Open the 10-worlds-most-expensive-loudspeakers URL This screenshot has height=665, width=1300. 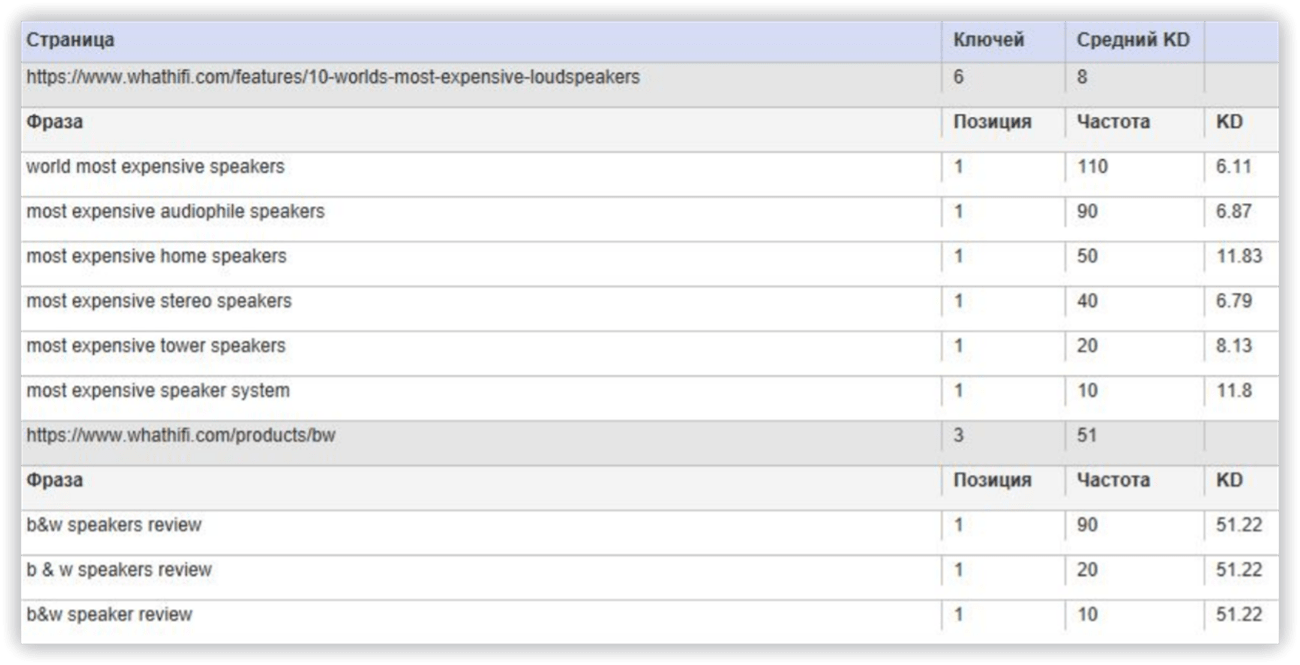pyautogui.click(x=333, y=77)
